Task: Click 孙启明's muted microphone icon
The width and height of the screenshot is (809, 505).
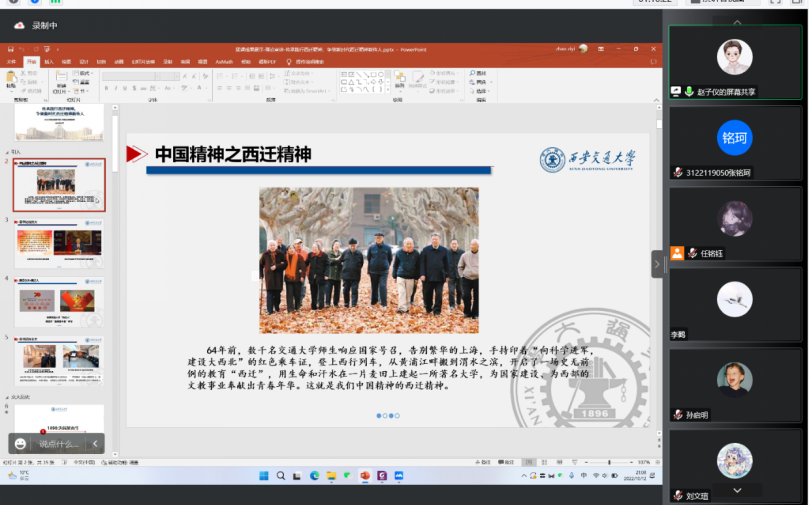Action: pyautogui.click(x=678, y=415)
